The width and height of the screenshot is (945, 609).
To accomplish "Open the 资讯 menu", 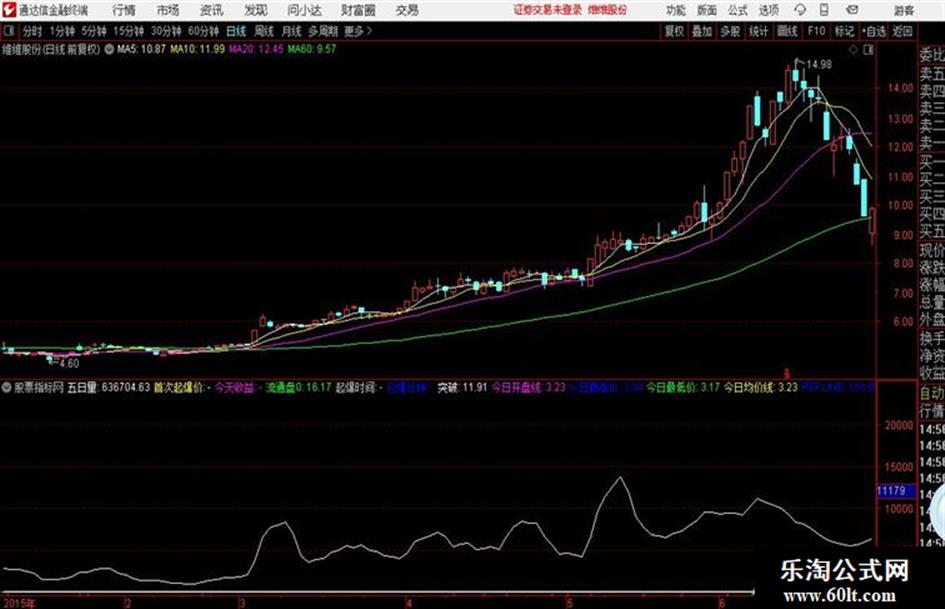I will tap(212, 10).
